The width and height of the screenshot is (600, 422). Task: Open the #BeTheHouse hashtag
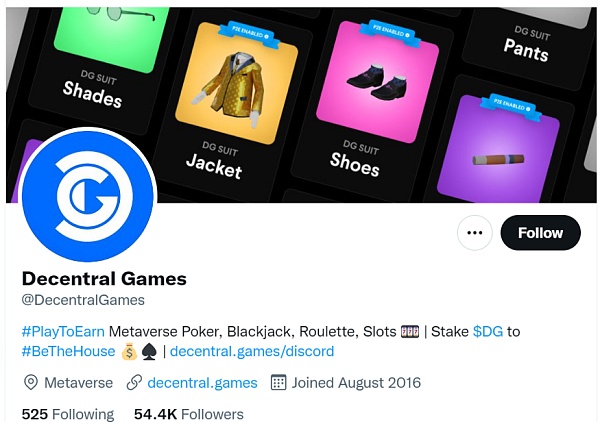tap(68, 351)
